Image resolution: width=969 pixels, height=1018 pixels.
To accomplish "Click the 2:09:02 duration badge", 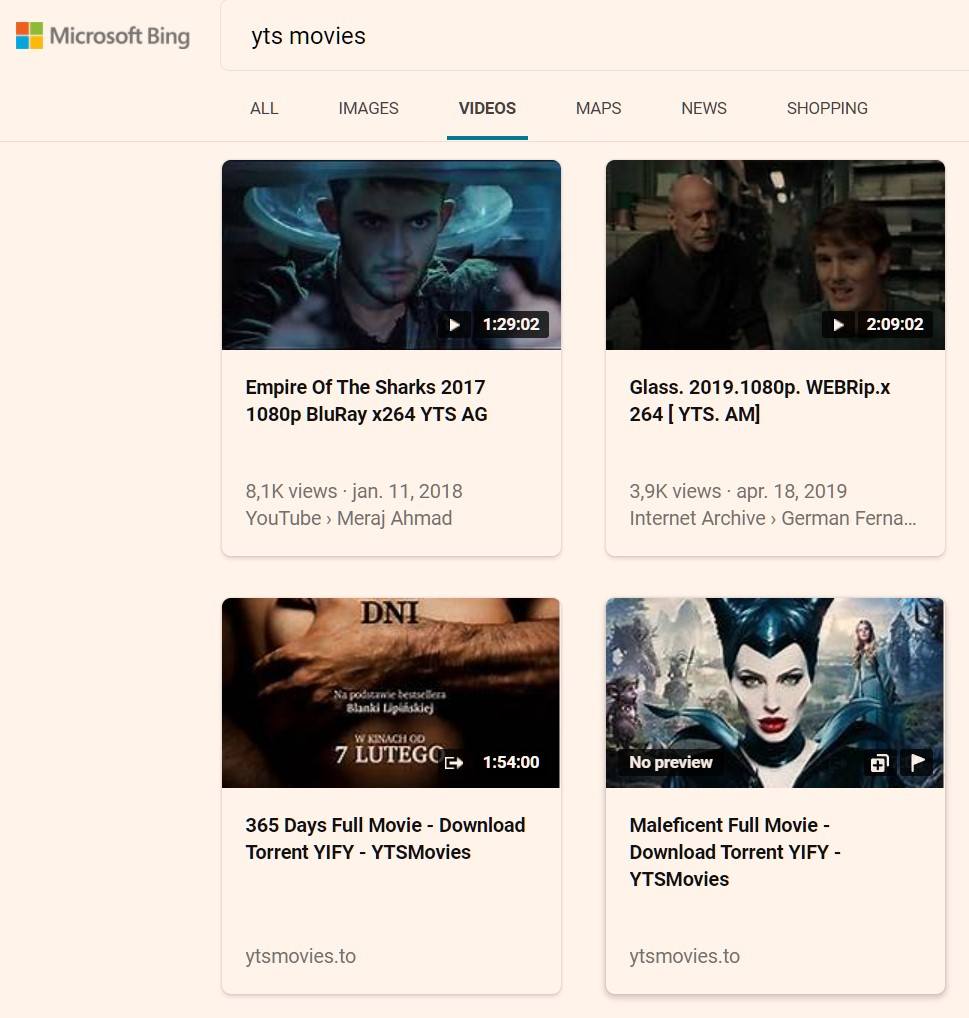I will coord(894,324).
